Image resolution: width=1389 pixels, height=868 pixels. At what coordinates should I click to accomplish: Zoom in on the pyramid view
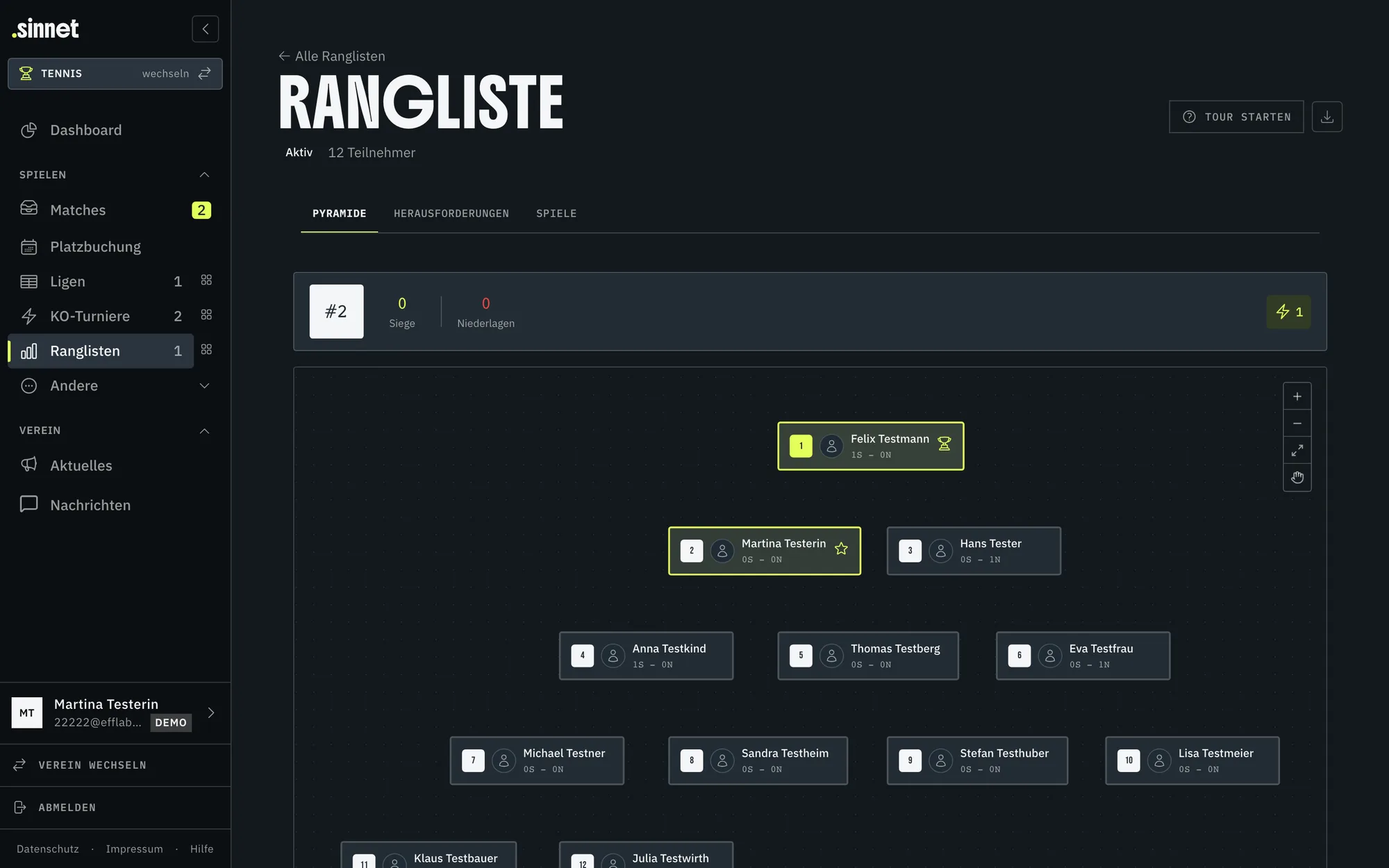pos(1297,397)
